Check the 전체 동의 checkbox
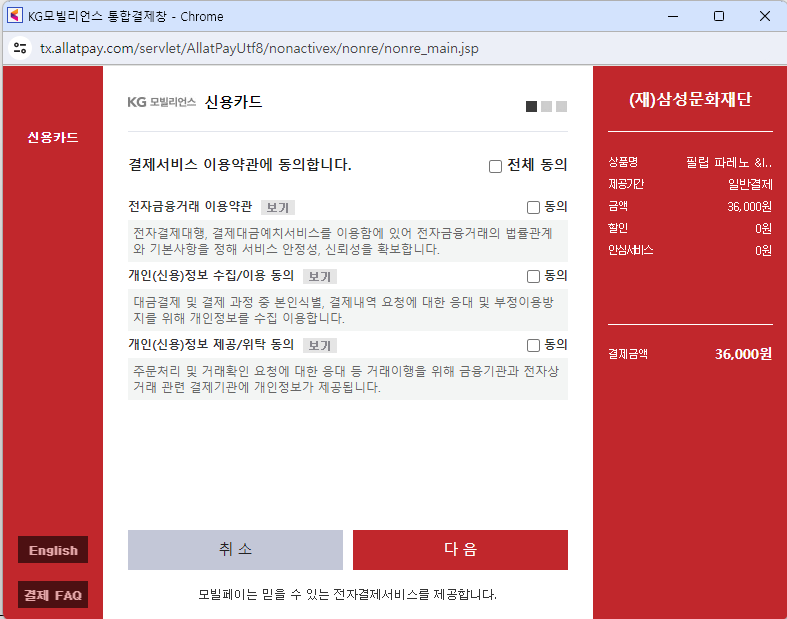The image size is (787, 619). coord(495,166)
